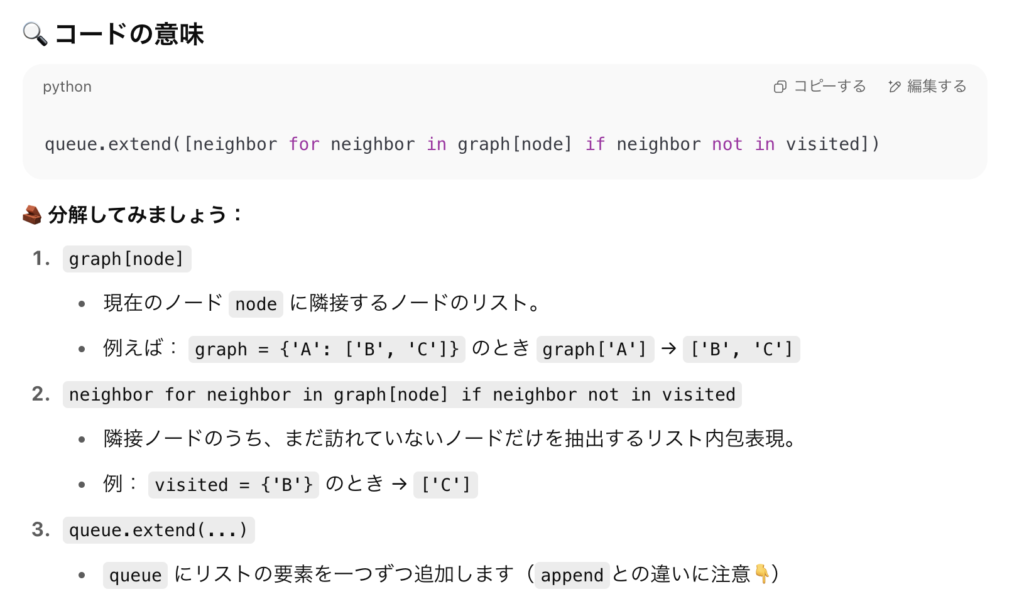Click the graph['A'] inline code chip

594,349
